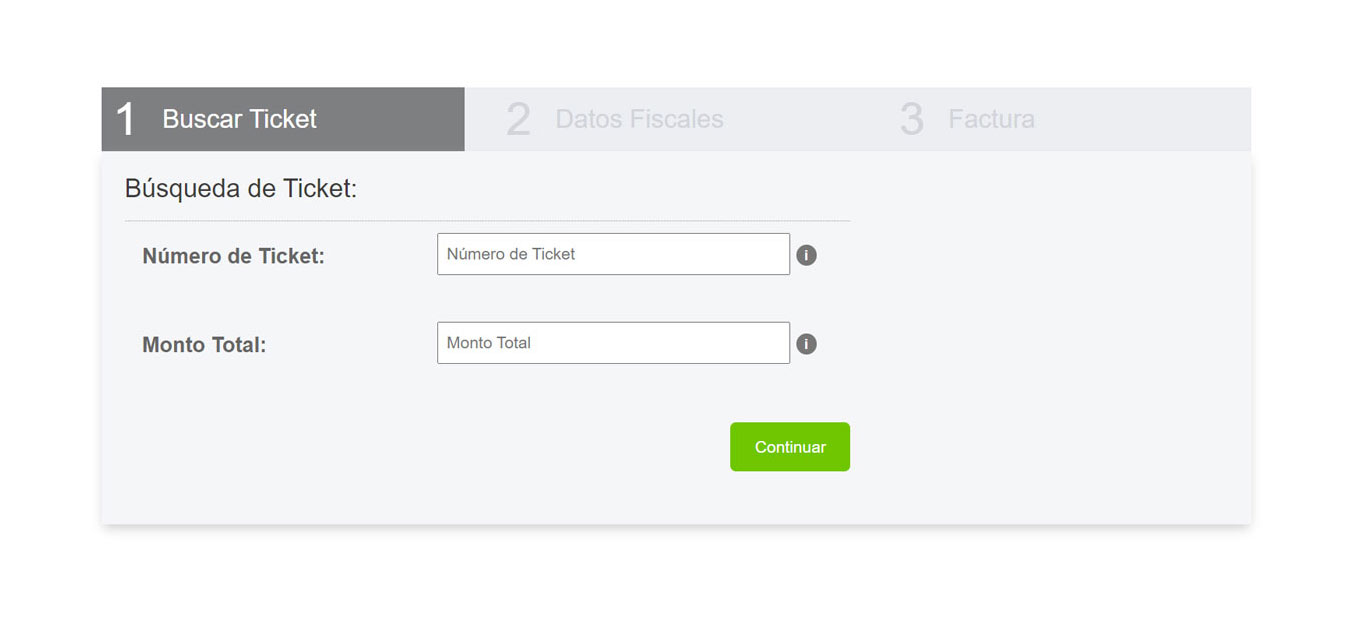
Task: Click the shadowed bottom edge of the form card
Action: tap(676, 522)
